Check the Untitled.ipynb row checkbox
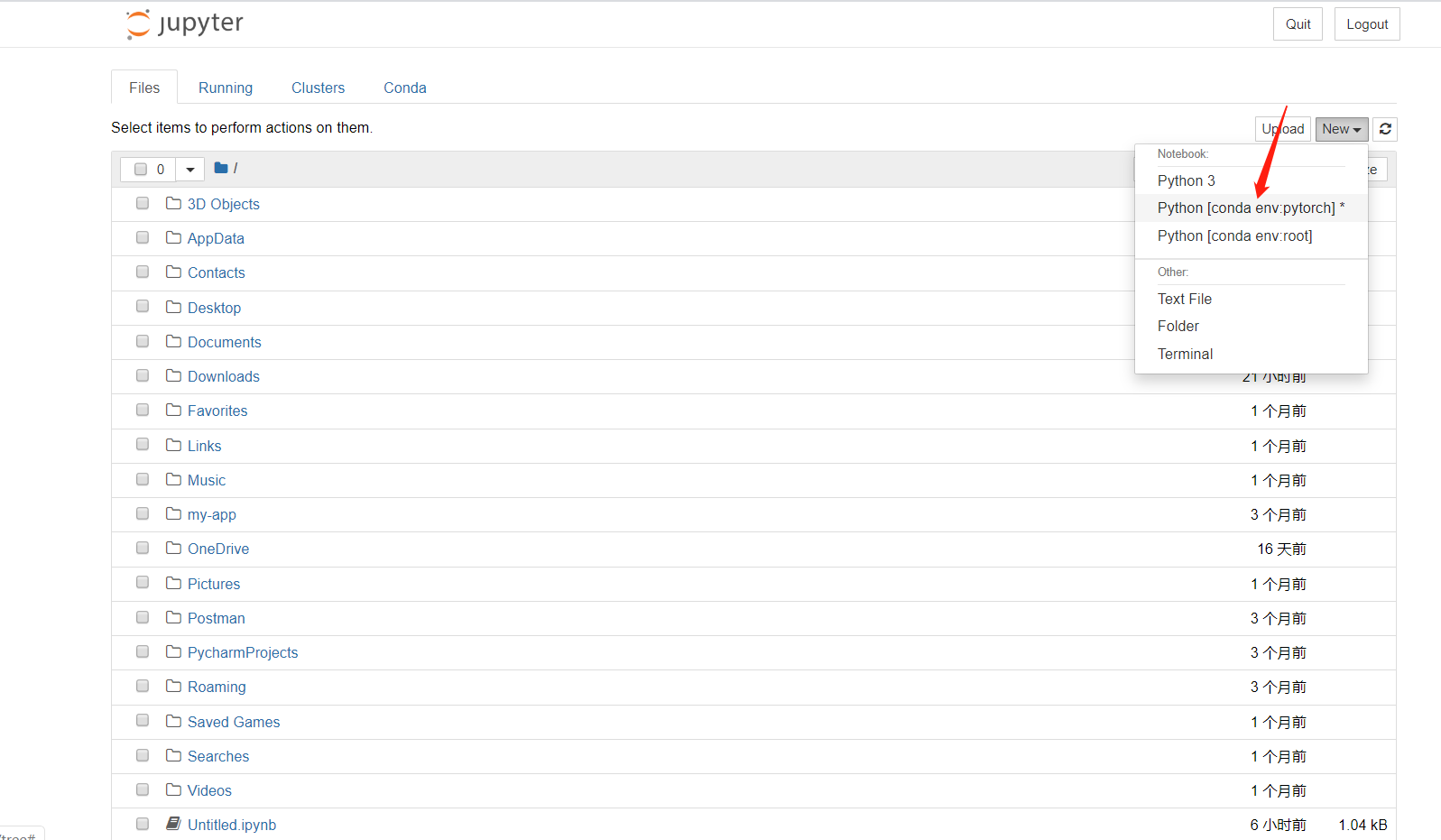1441x840 pixels. (x=143, y=824)
